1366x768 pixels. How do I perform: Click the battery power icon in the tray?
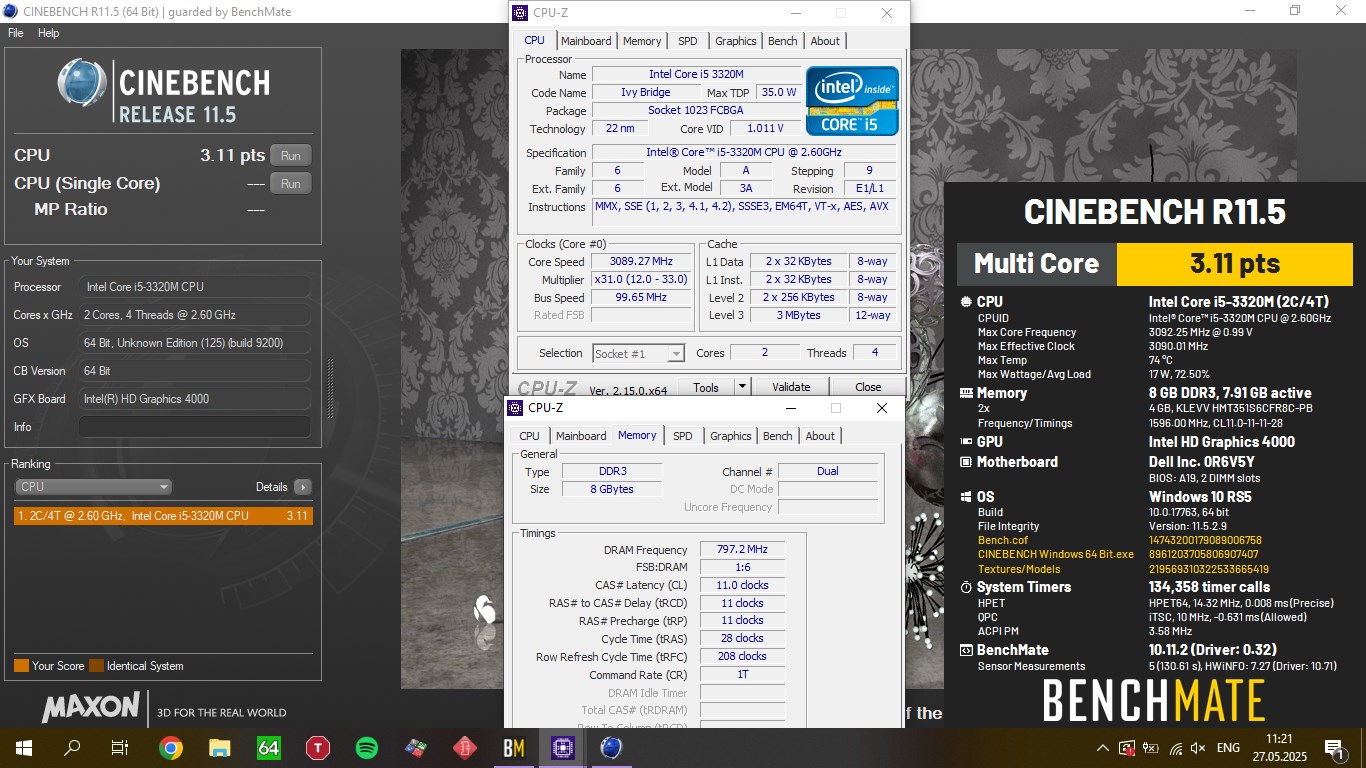pos(1151,748)
